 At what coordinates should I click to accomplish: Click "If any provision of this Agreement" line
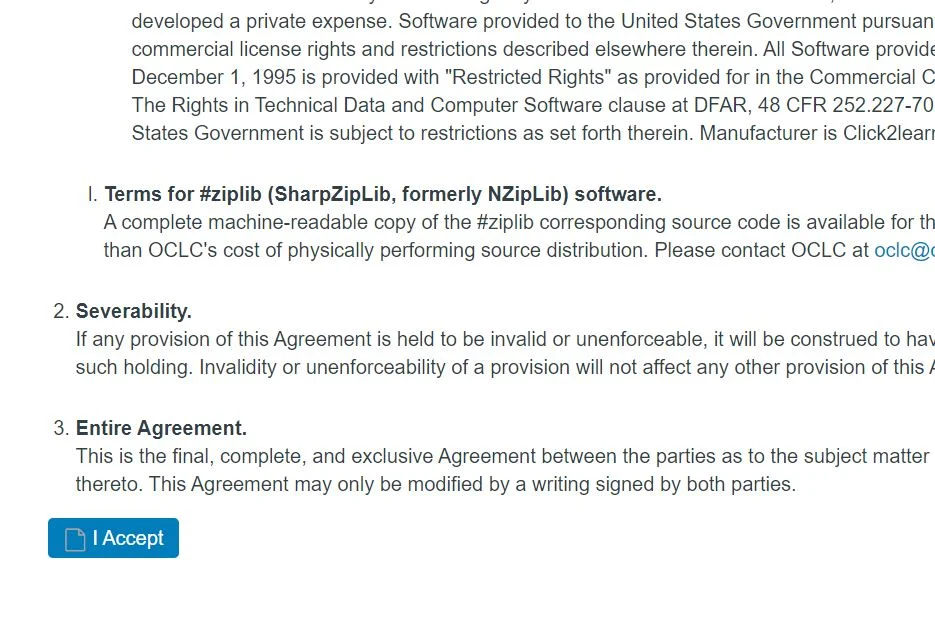coord(230,339)
